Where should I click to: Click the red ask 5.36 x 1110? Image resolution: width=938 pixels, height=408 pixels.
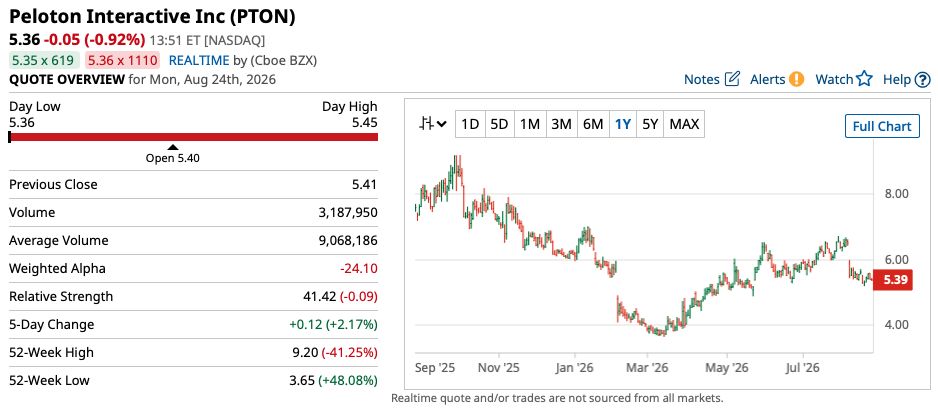click(122, 60)
